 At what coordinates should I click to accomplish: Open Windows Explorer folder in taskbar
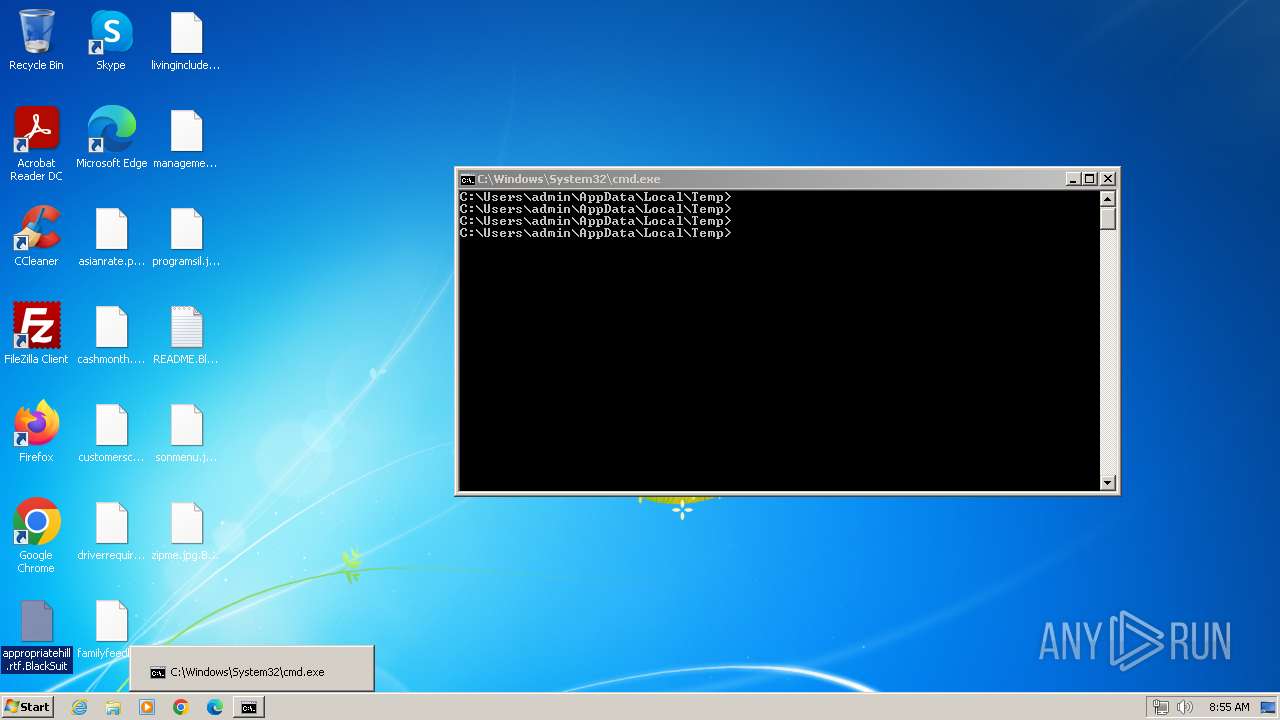tap(113, 707)
